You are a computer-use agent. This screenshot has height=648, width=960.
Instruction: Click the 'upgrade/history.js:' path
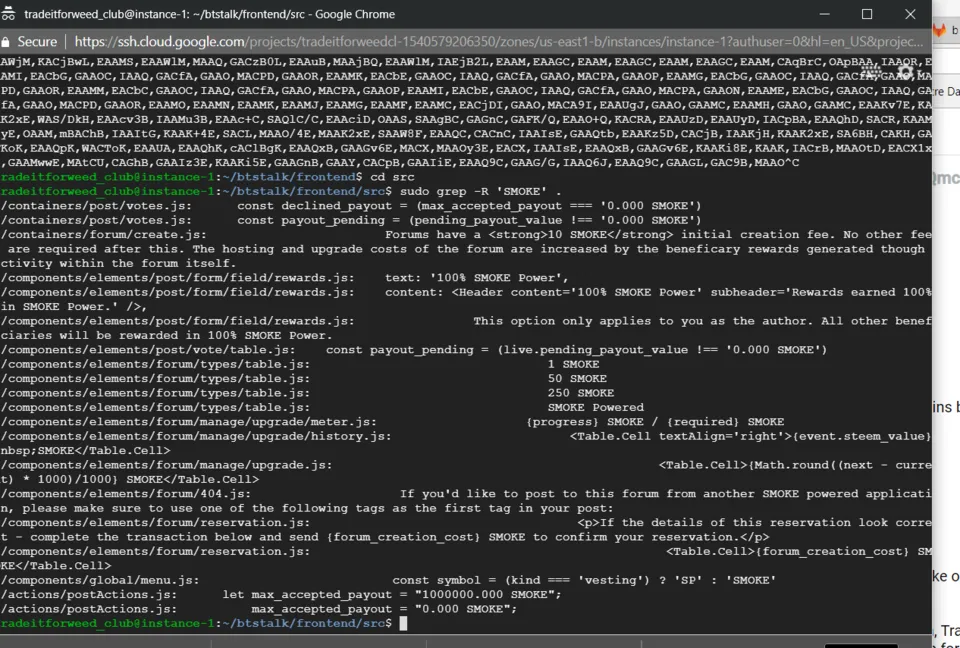pos(323,436)
